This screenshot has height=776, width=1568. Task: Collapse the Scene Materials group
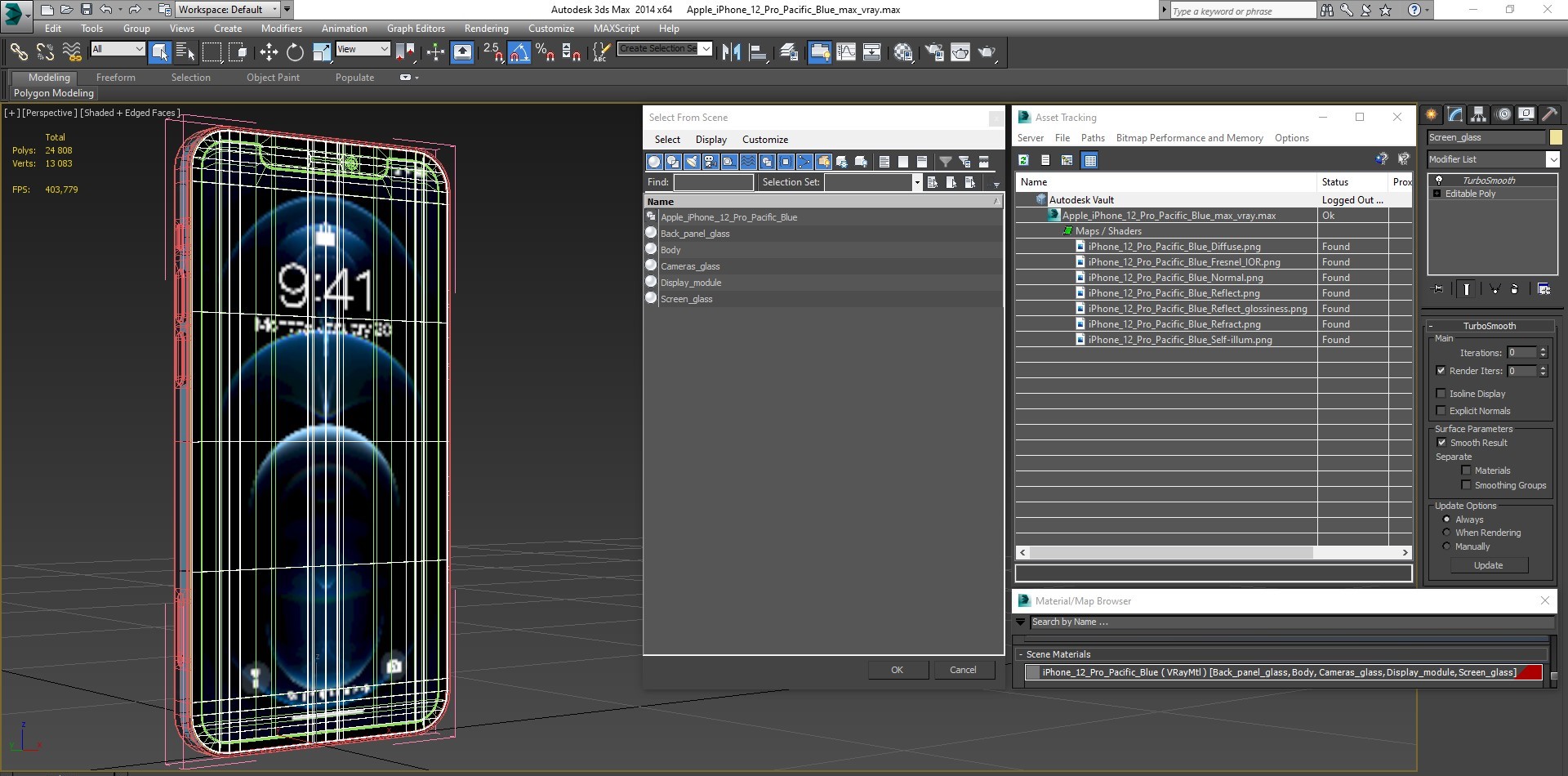(x=1021, y=654)
